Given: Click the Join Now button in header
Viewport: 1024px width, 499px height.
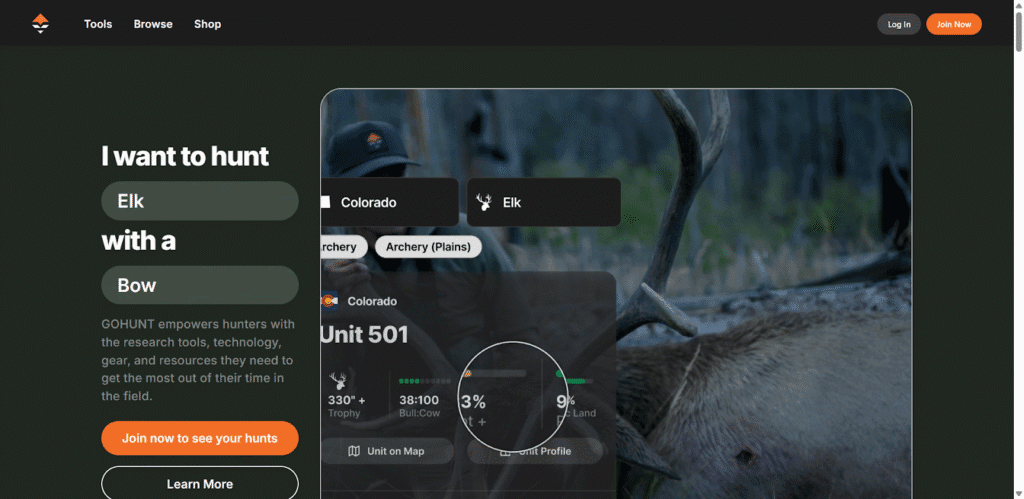Looking at the screenshot, I should coord(953,24).
